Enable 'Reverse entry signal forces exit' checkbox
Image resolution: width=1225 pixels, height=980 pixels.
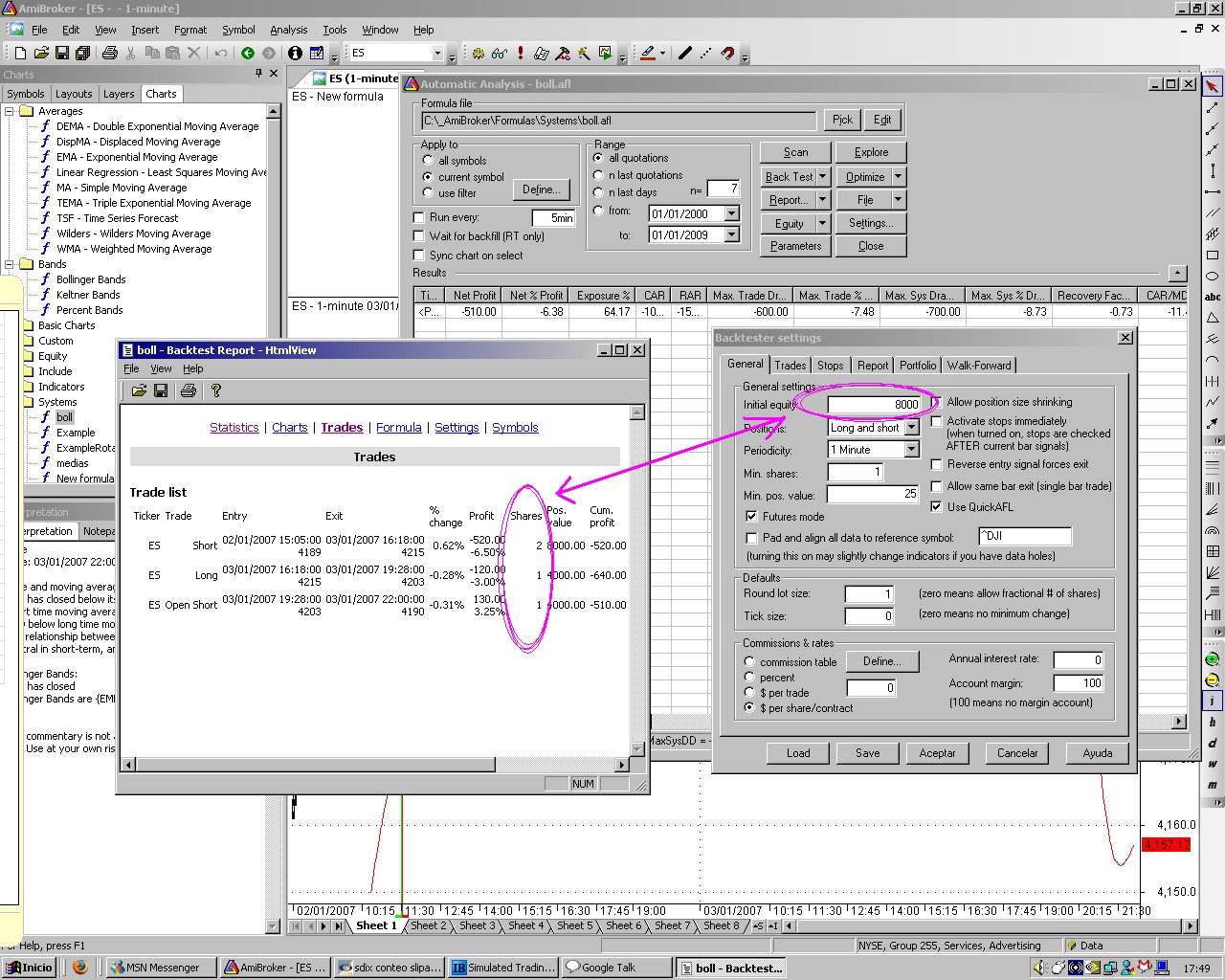tap(937, 464)
